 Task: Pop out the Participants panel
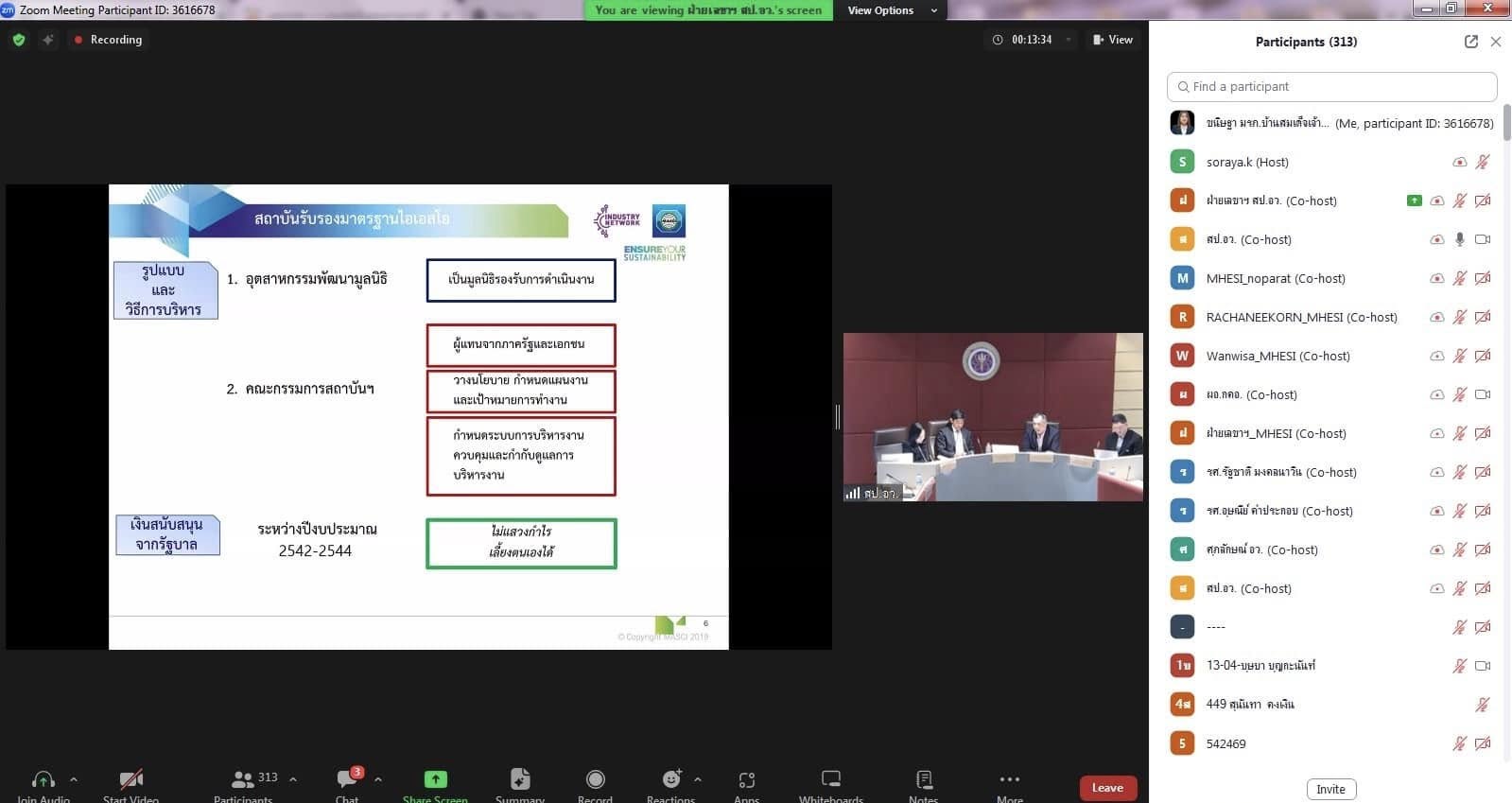[1470, 42]
